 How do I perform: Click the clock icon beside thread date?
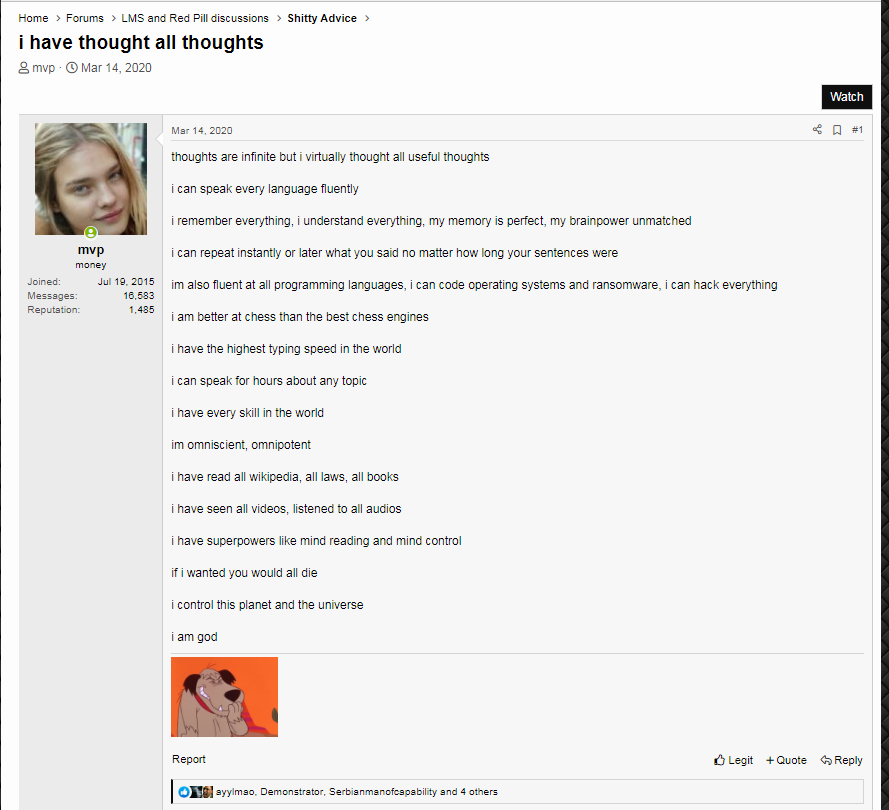point(72,68)
